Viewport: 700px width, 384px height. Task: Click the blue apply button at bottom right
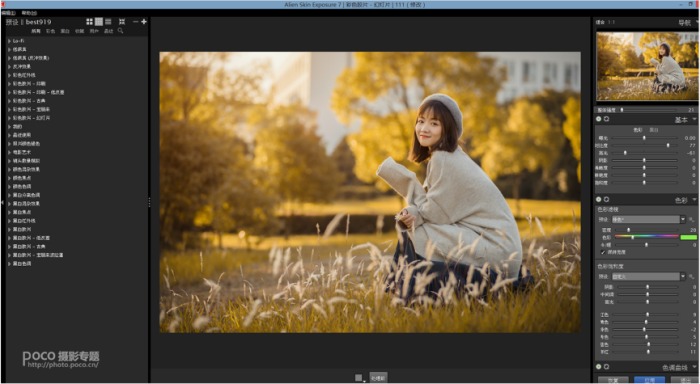click(x=649, y=380)
